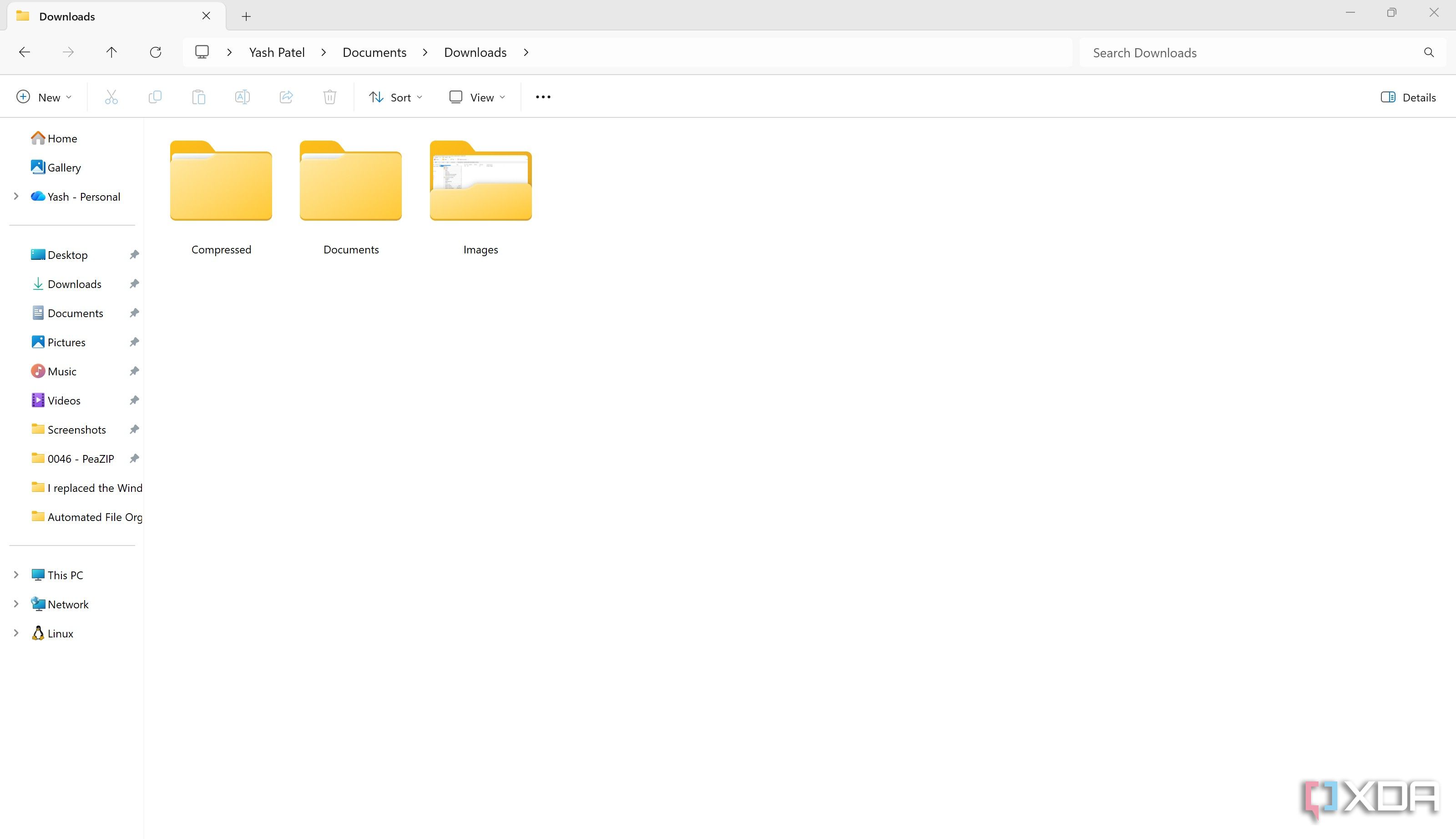1456x839 pixels.
Task: Restore down the window
Action: point(1392,13)
